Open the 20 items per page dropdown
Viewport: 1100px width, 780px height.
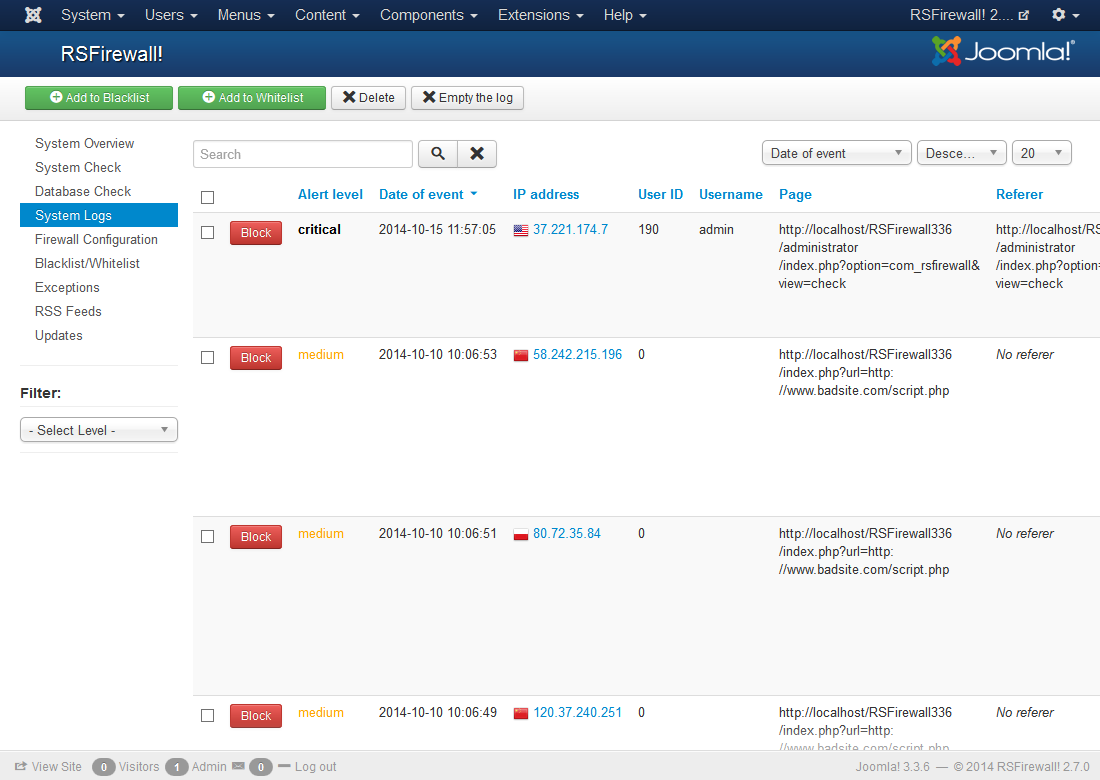click(1042, 153)
